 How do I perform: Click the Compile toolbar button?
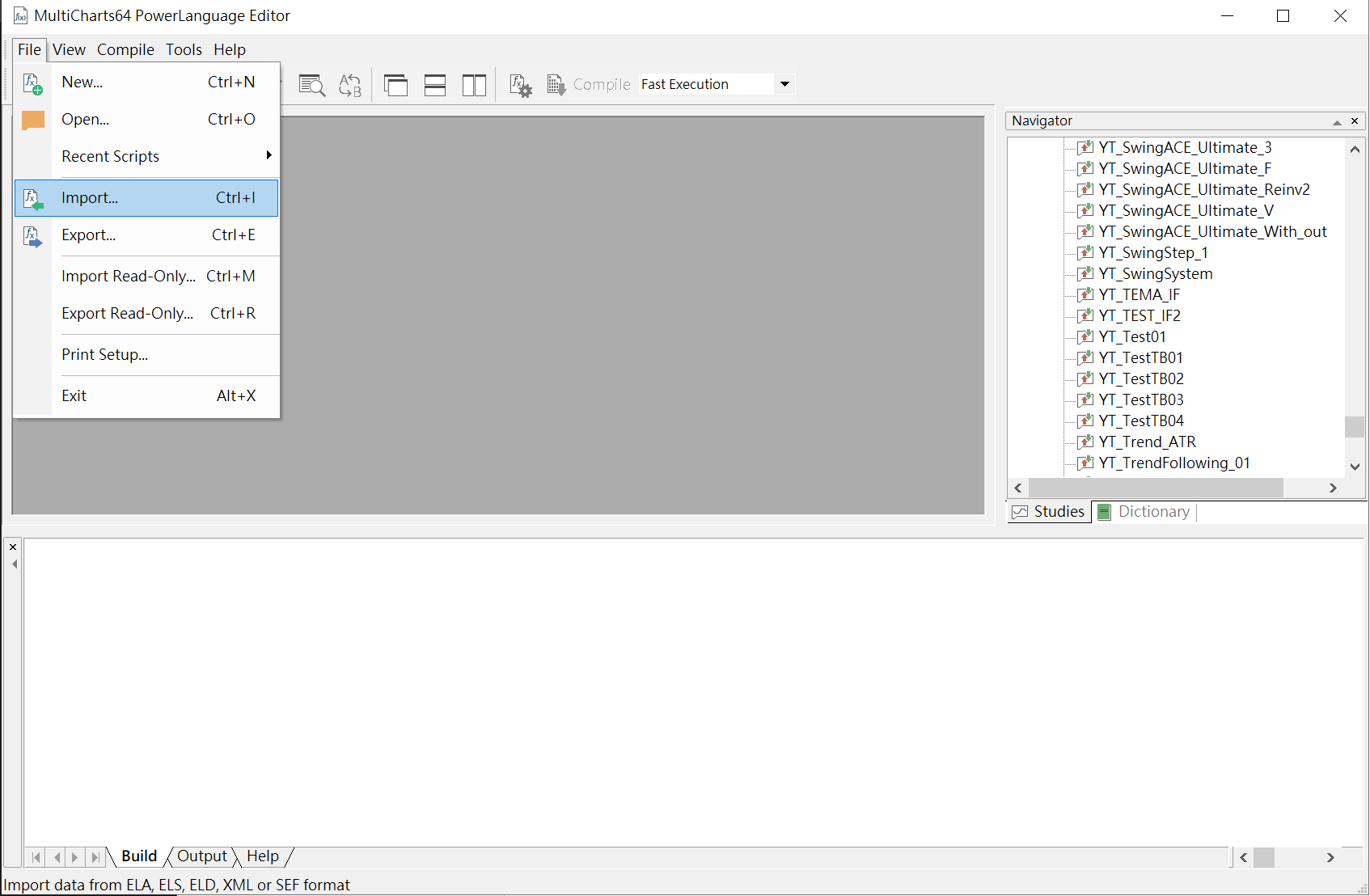pyautogui.click(x=590, y=84)
